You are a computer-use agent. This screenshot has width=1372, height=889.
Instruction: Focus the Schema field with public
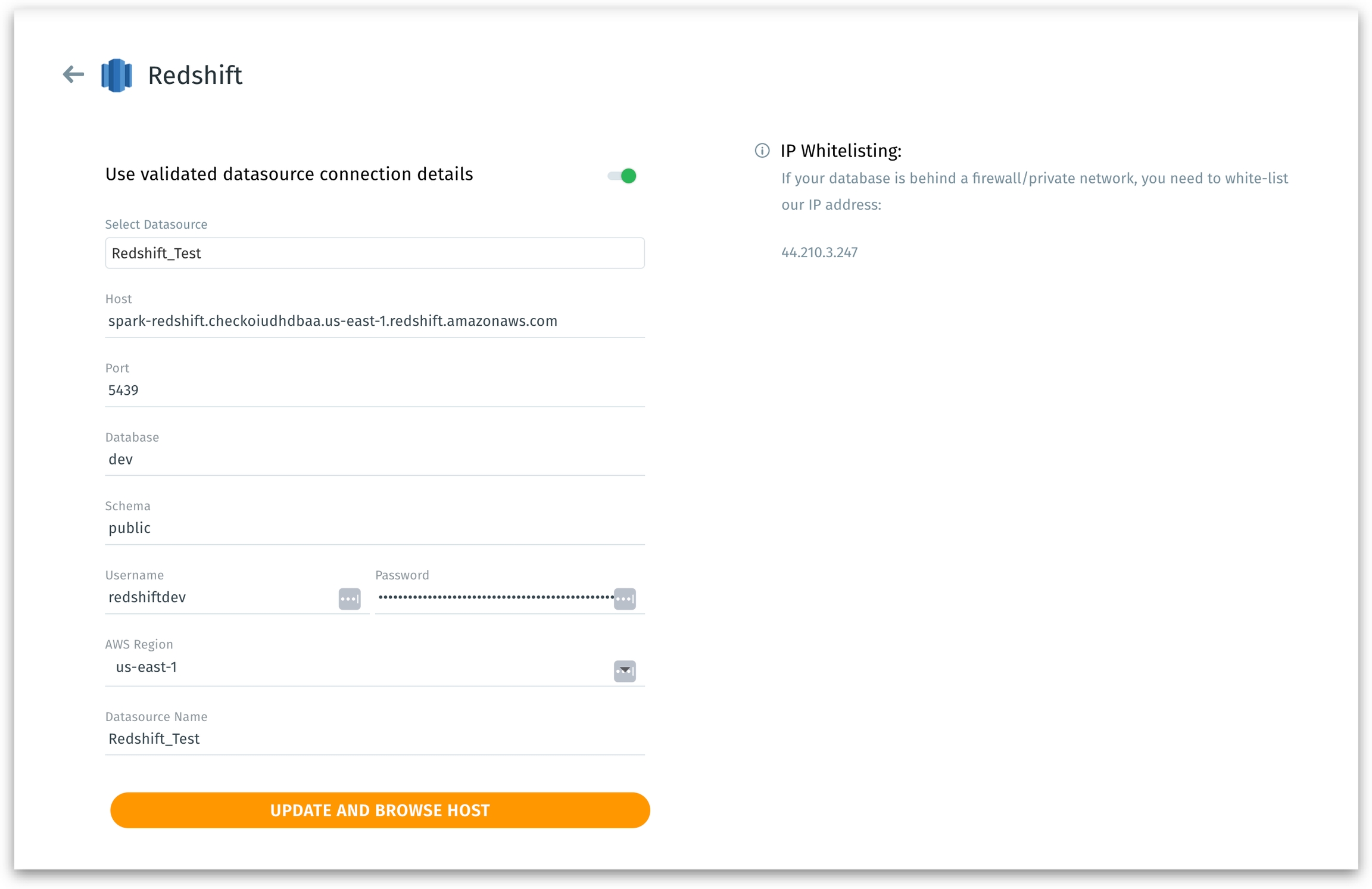[x=375, y=528]
